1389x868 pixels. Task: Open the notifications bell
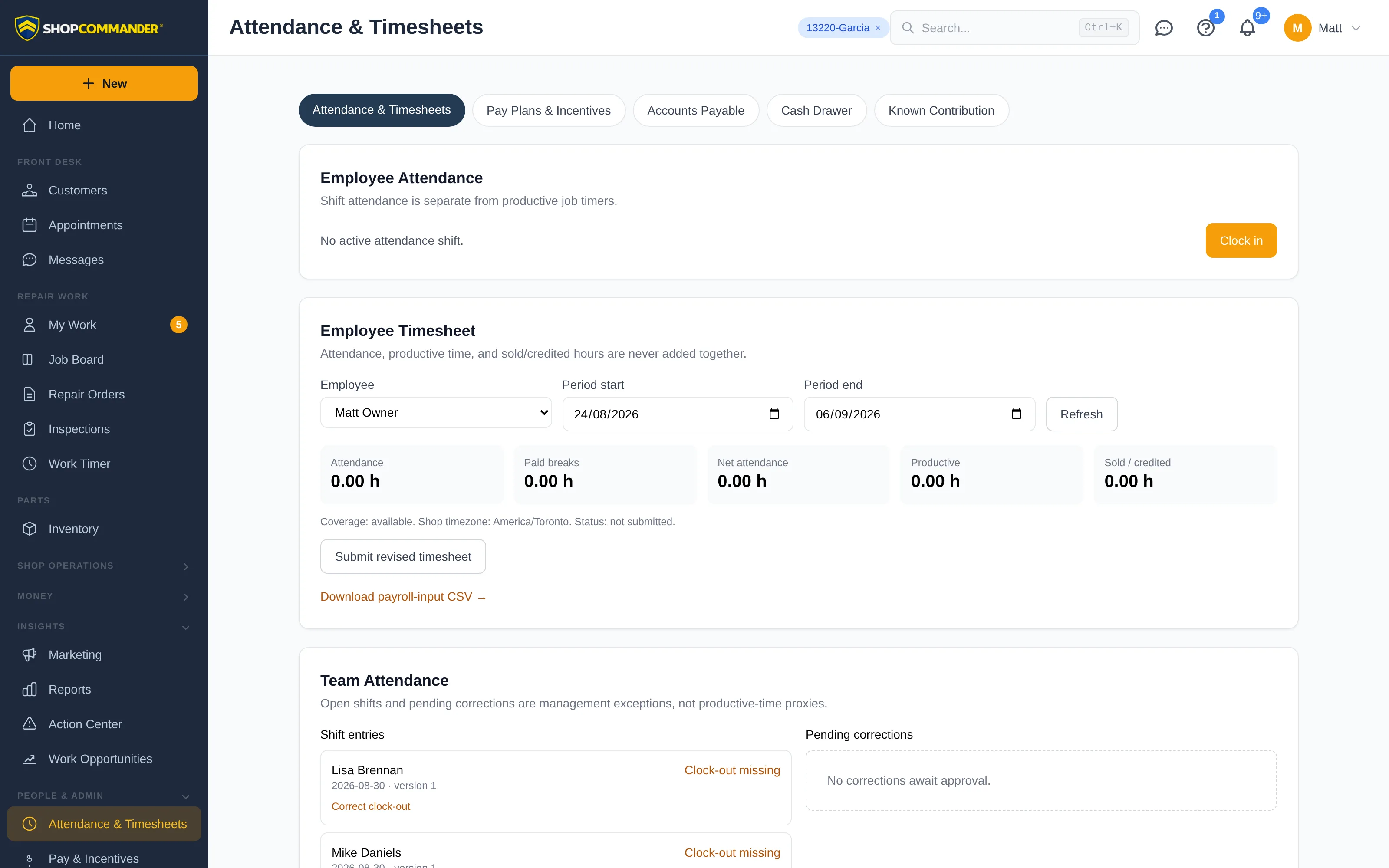pos(1247,27)
